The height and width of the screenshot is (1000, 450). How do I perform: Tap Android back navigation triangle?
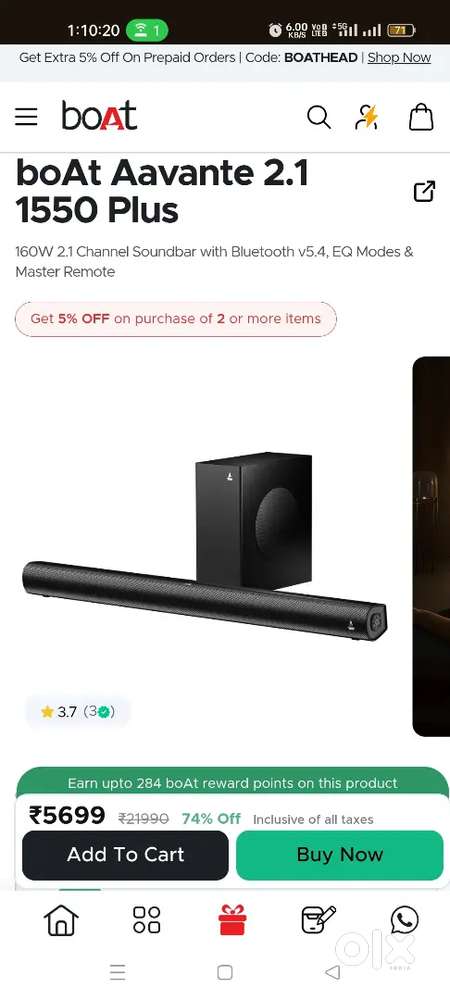point(332,972)
